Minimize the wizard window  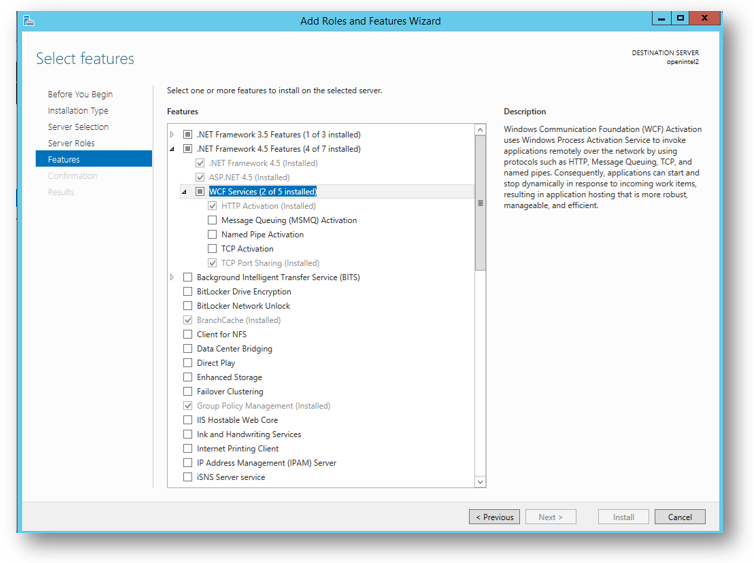(x=661, y=18)
